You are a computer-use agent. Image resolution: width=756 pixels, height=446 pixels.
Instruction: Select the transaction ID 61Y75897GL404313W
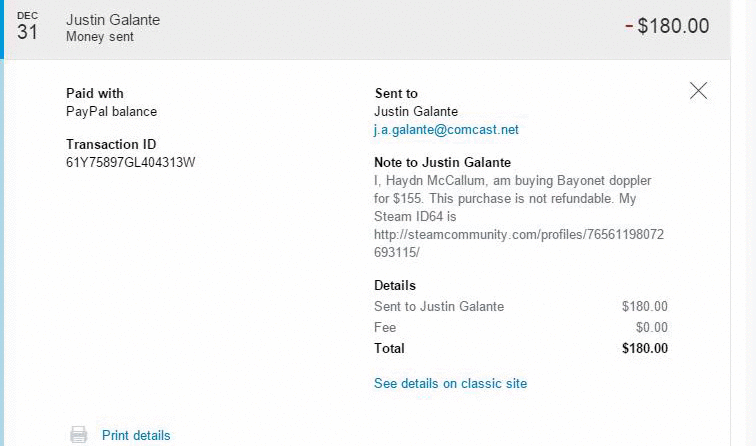click(x=130, y=162)
